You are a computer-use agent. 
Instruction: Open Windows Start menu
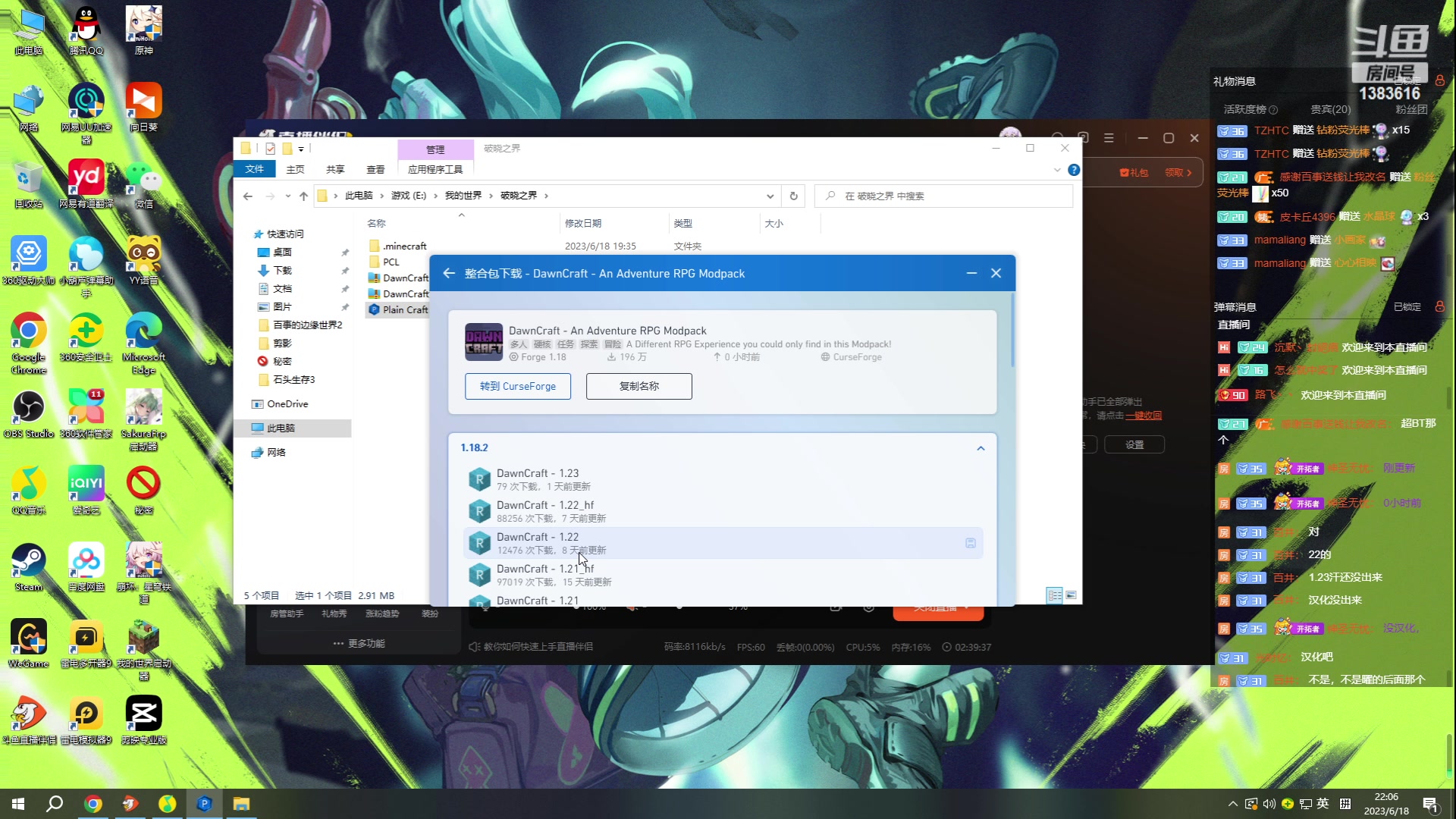18,804
